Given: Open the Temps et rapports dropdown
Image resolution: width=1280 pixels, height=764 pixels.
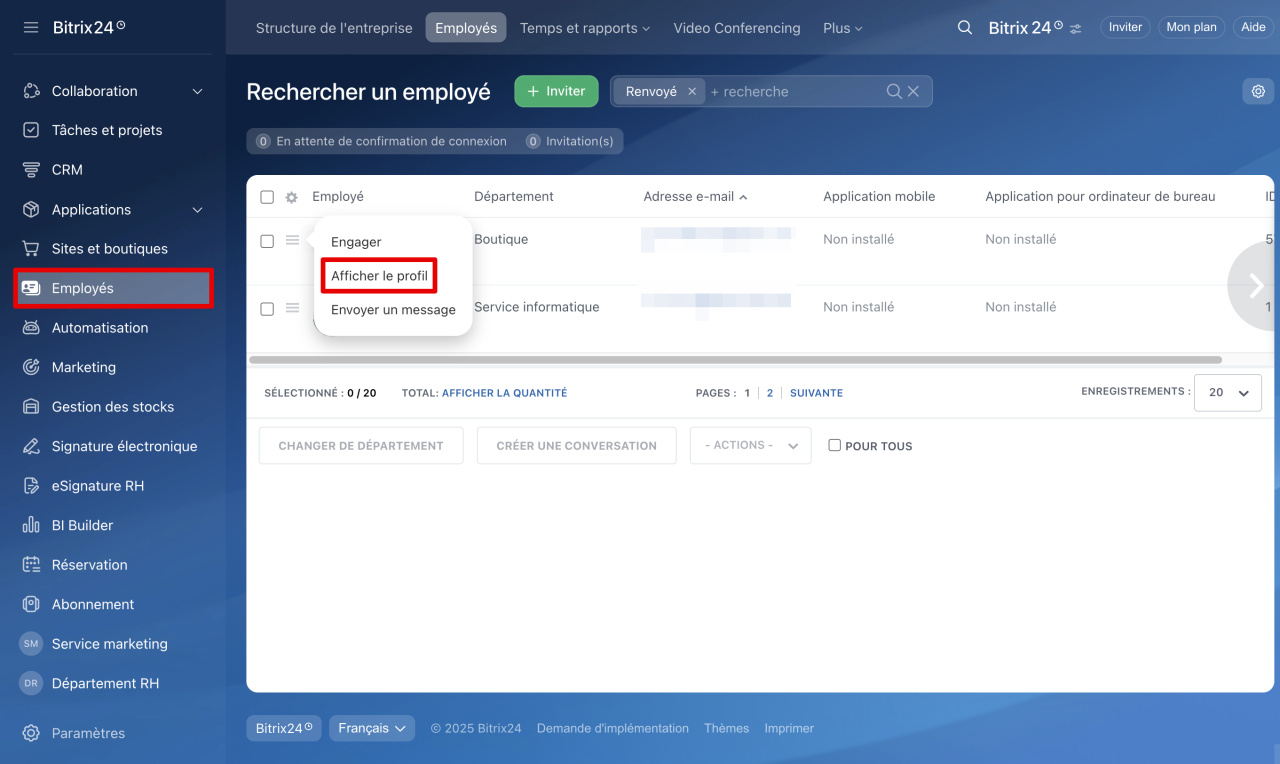Looking at the screenshot, I should (x=585, y=28).
